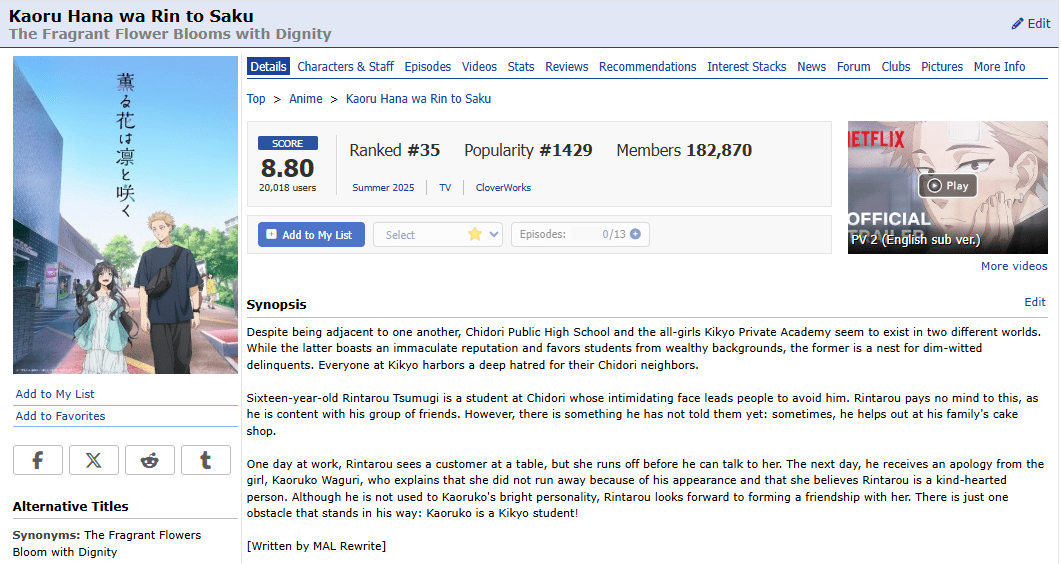Open the Interest Stacks tab

pyautogui.click(x=746, y=66)
